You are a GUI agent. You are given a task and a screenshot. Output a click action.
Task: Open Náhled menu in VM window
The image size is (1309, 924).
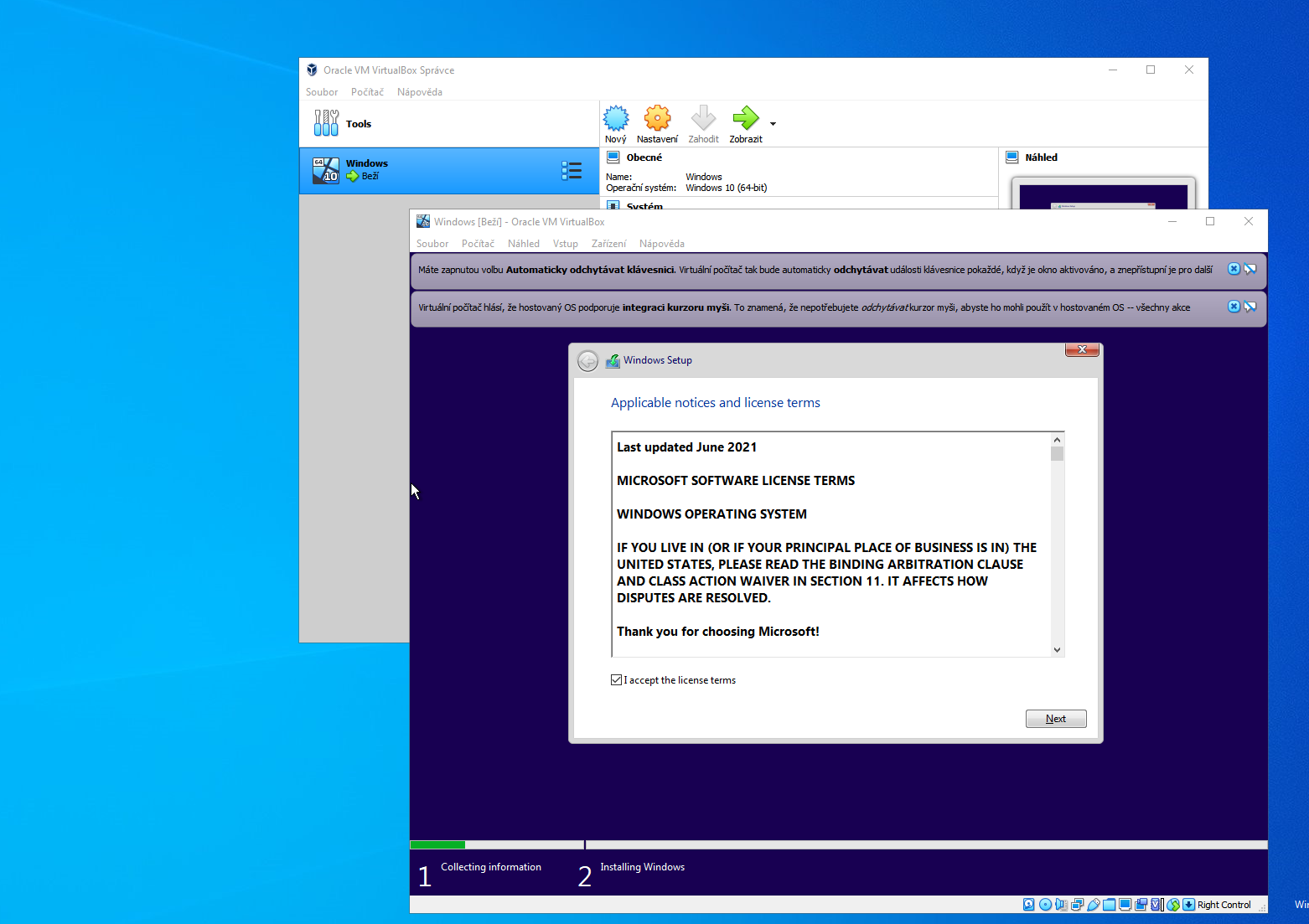(524, 244)
